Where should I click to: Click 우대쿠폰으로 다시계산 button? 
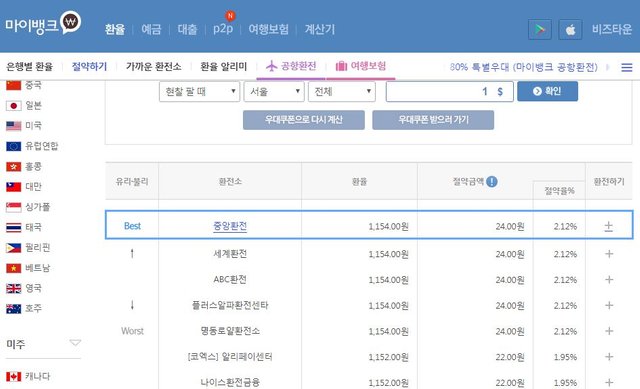(x=304, y=120)
